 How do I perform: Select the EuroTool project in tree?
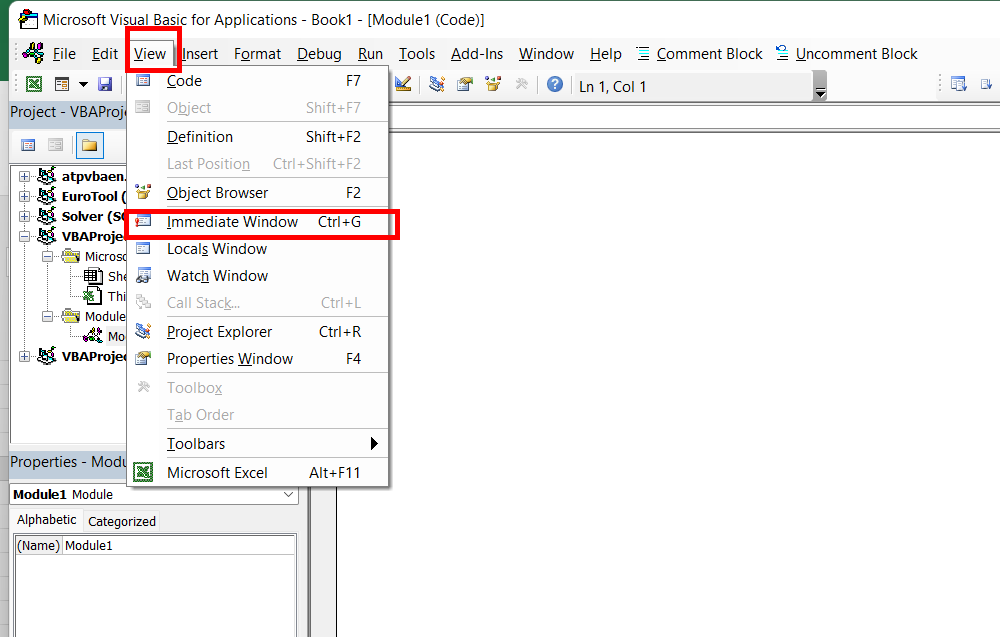[x=93, y=196]
